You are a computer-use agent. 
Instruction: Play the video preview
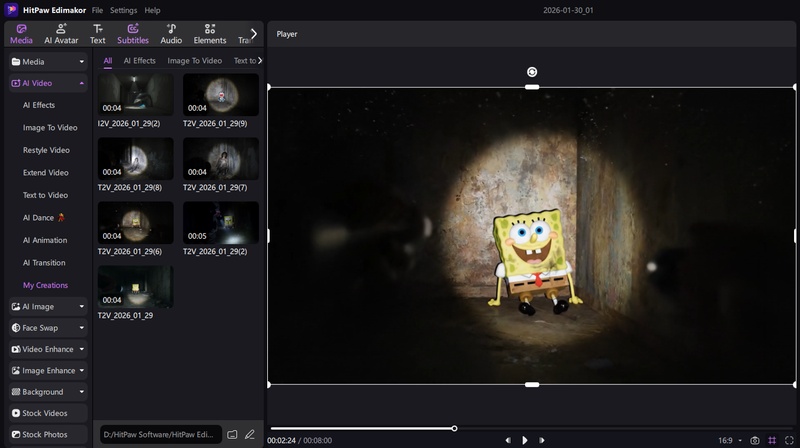point(524,440)
